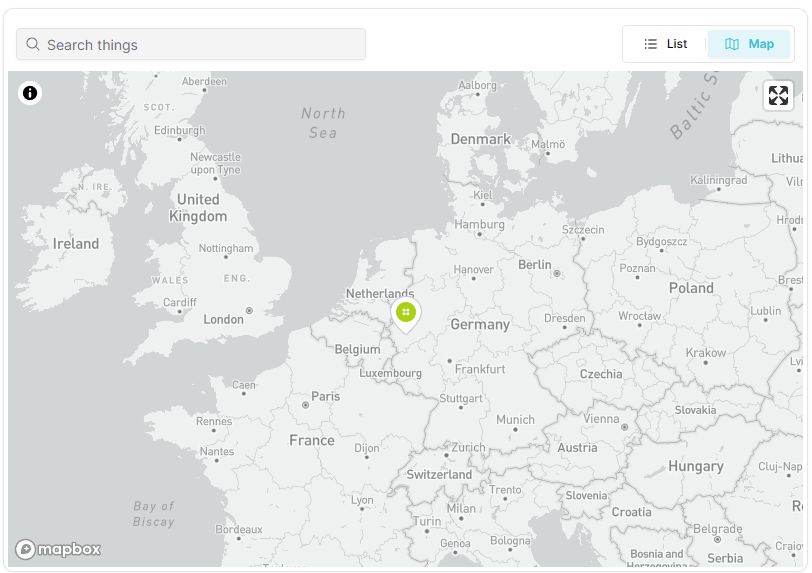Click the Germany label on map
Screen dimensions: 812x573
pos(480,325)
